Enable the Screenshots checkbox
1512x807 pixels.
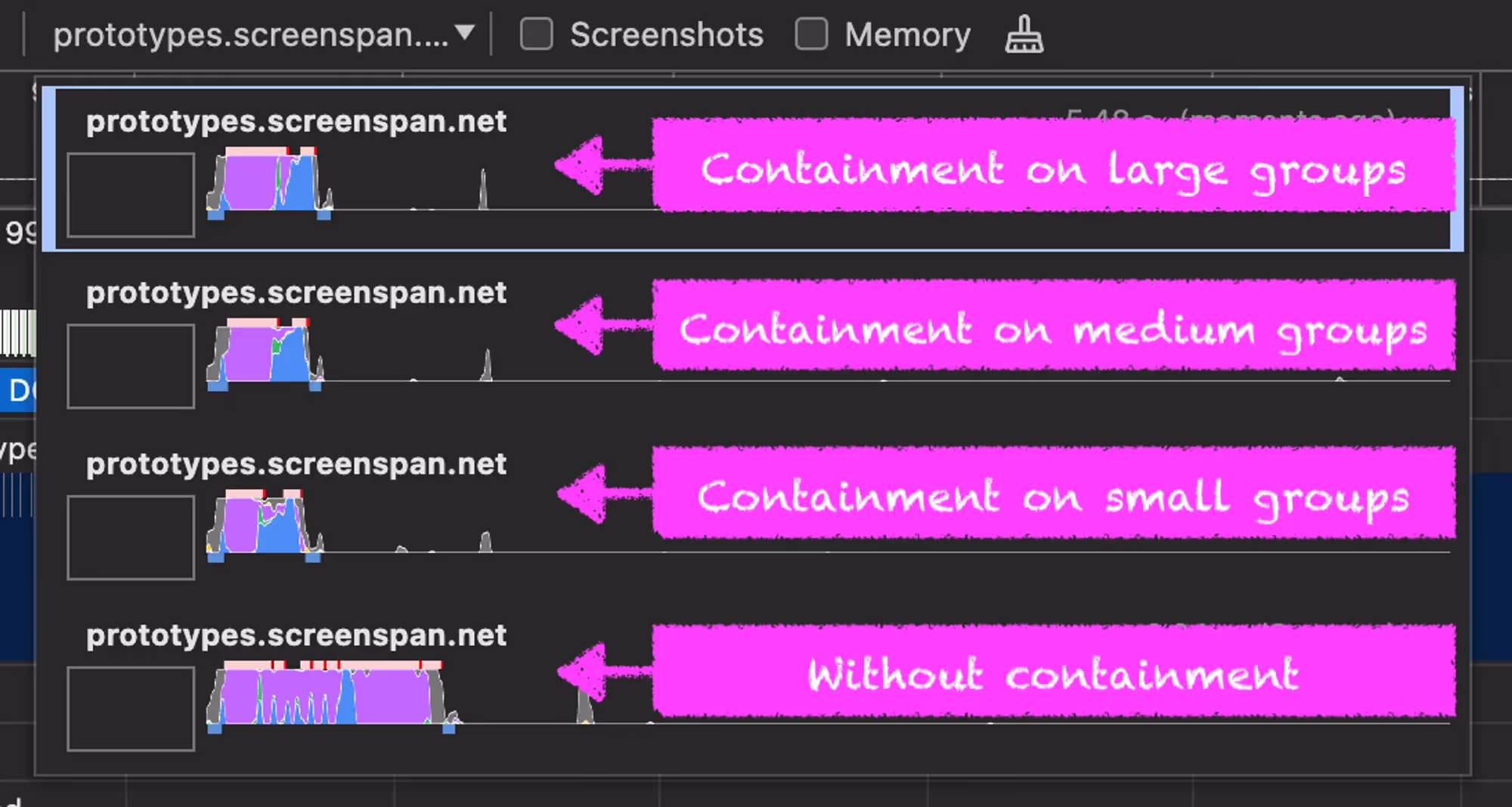point(537,35)
